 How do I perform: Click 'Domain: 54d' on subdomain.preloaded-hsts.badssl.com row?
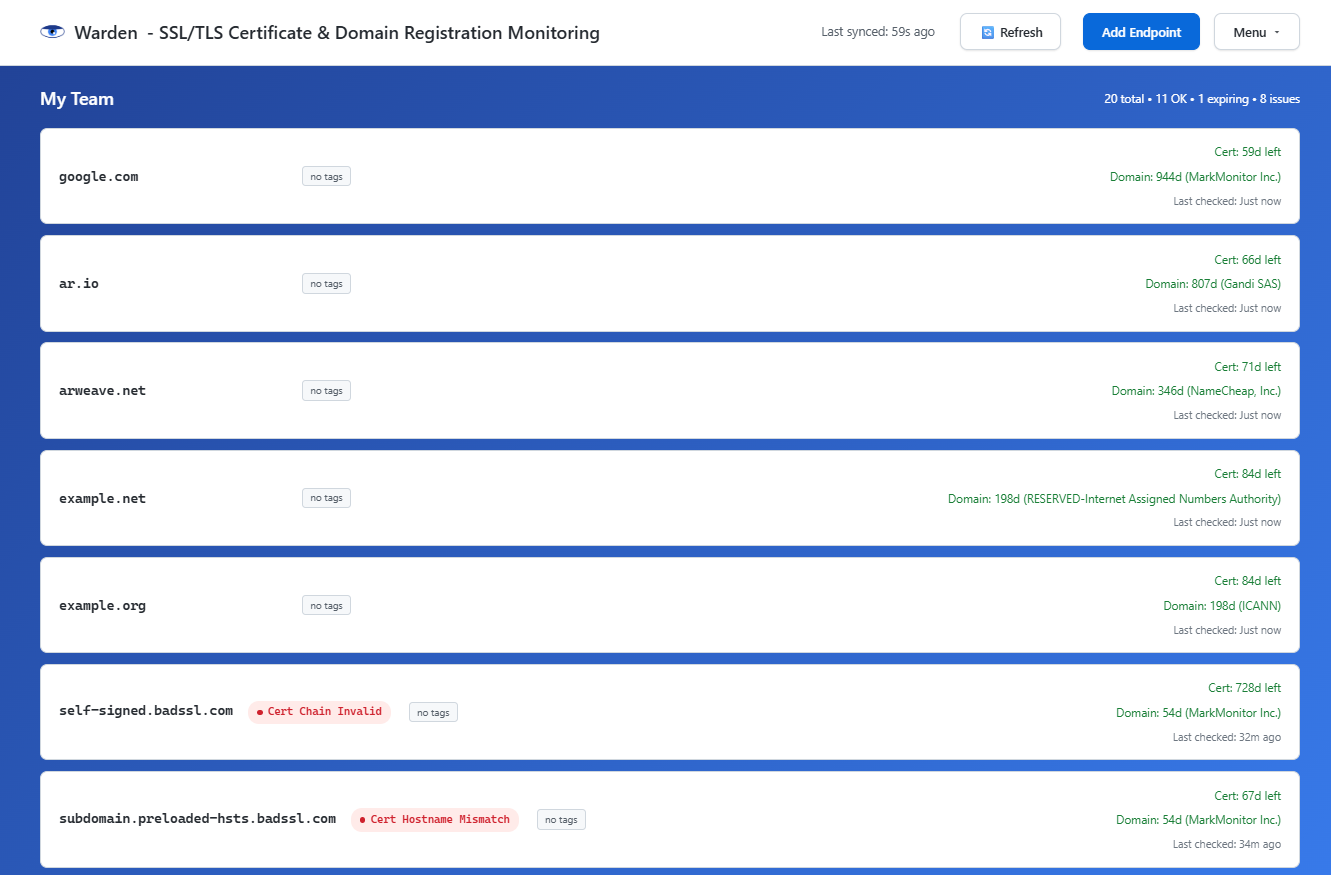1198,820
